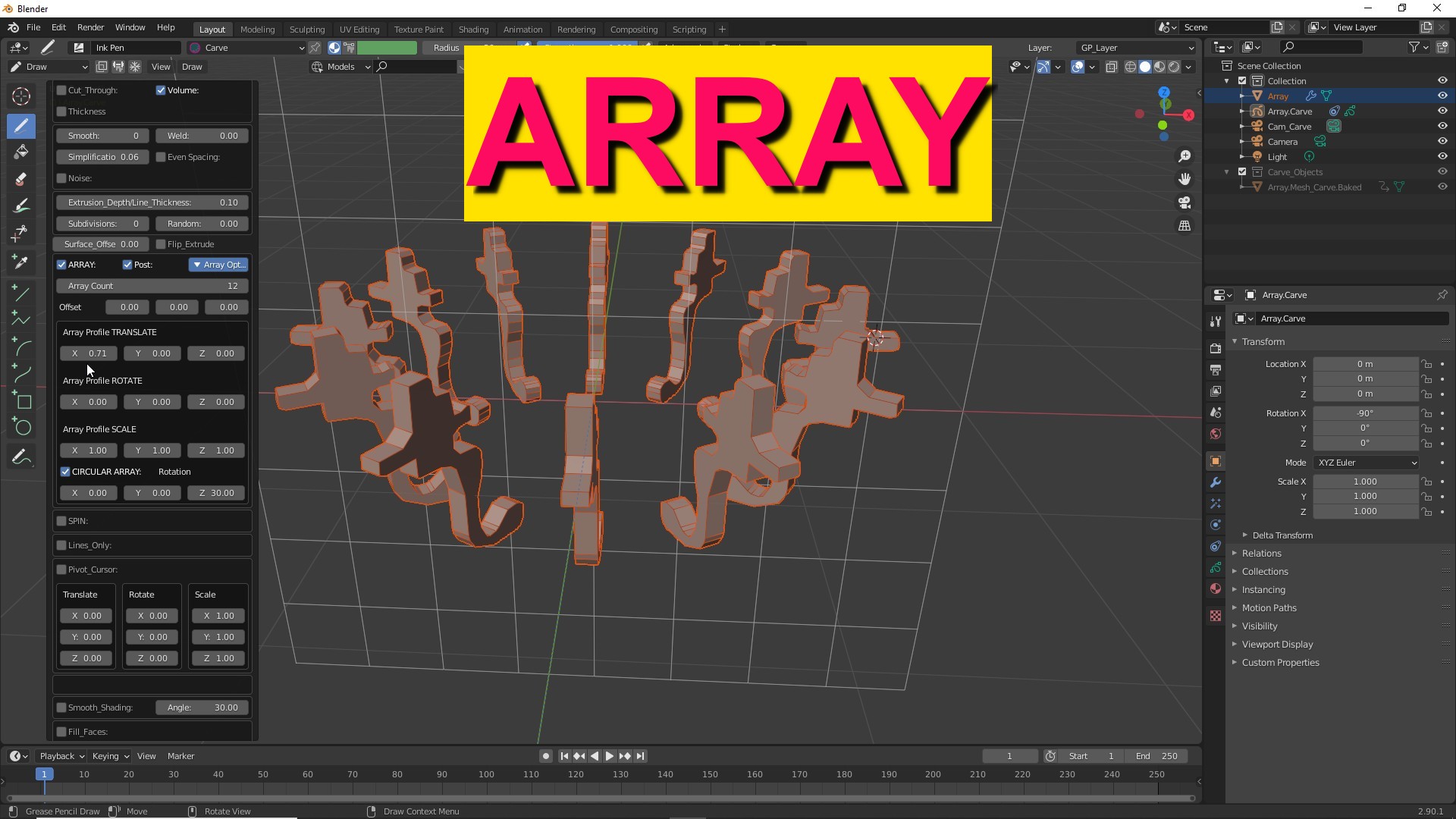This screenshot has height=819, width=1456.
Task: Enable the Noise checkbox
Action: coord(61,178)
